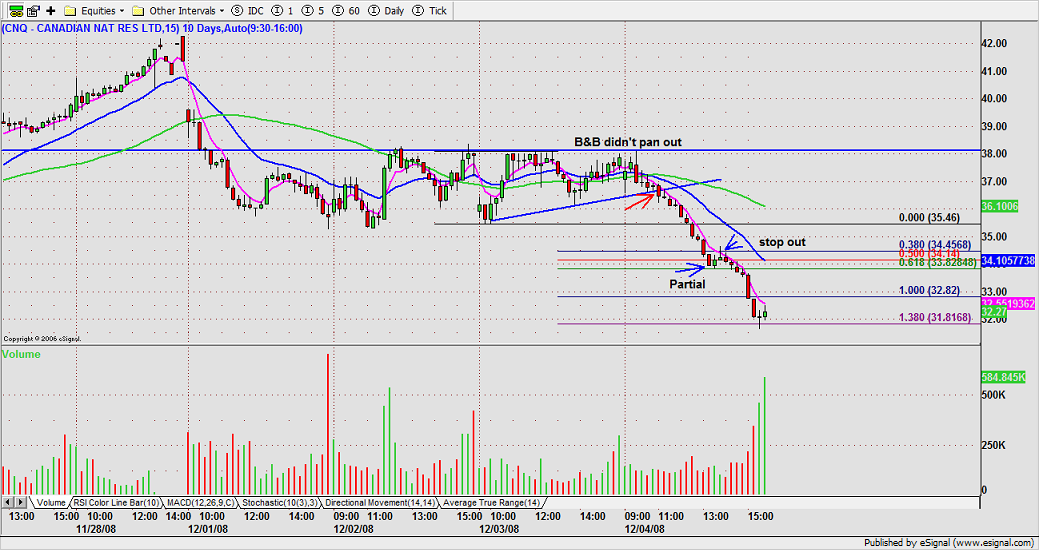Click the 12/02/08 date label
This screenshot has width=1039, height=550.
(355, 529)
